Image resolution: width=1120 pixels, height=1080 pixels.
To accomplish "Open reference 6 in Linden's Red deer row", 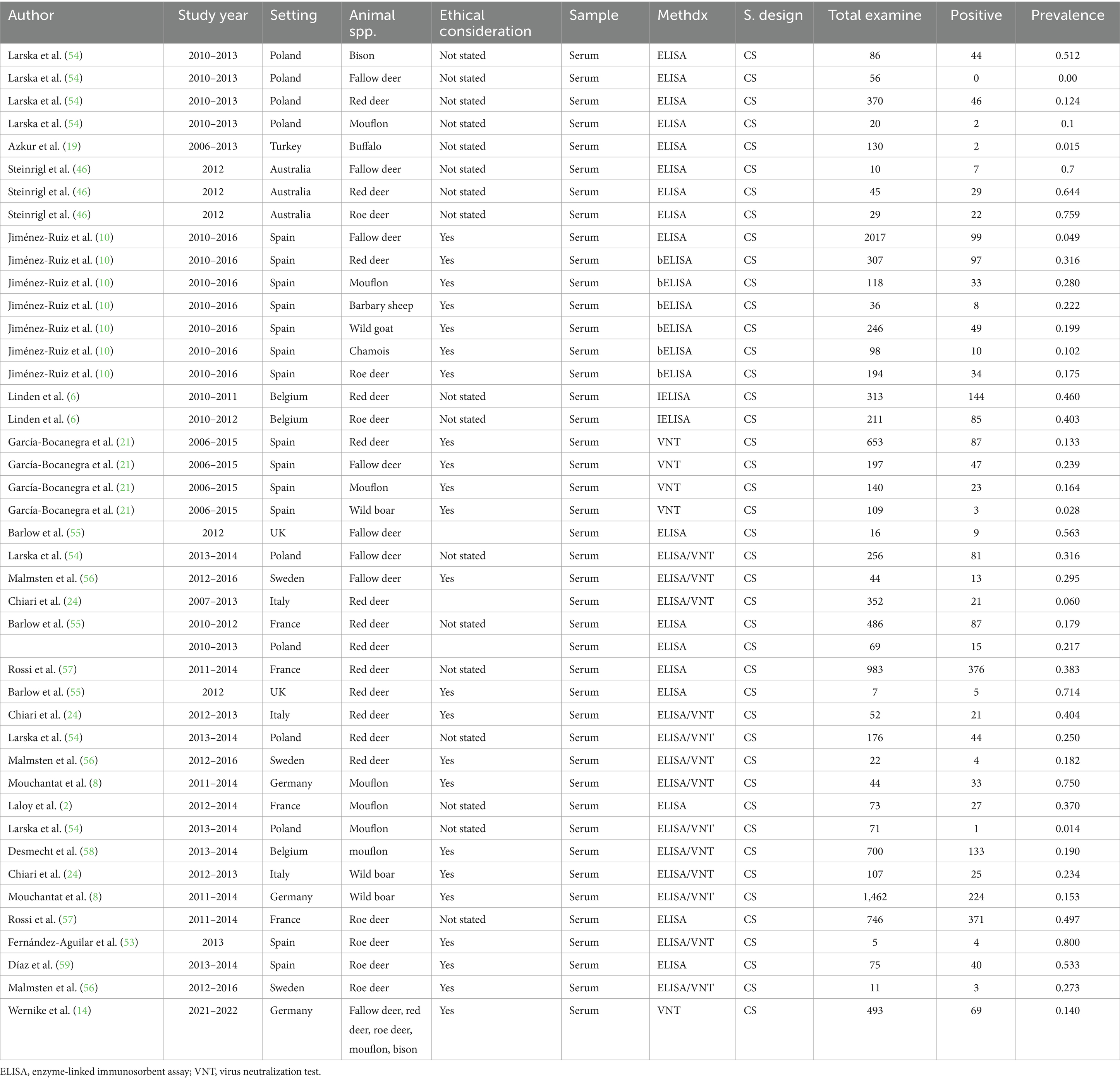I will coord(73,397).
